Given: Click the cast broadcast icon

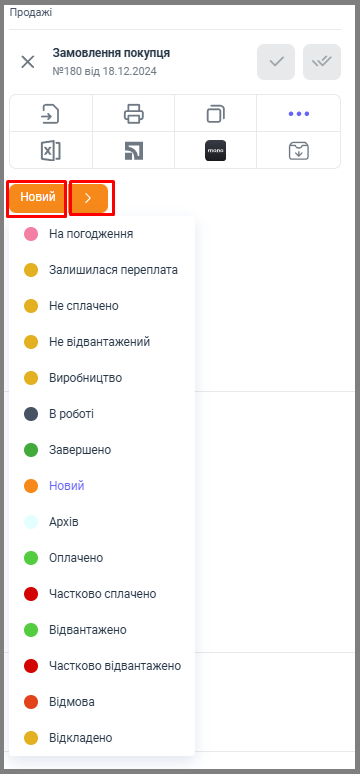Looking at the screenshot, I should coord(133,151).
